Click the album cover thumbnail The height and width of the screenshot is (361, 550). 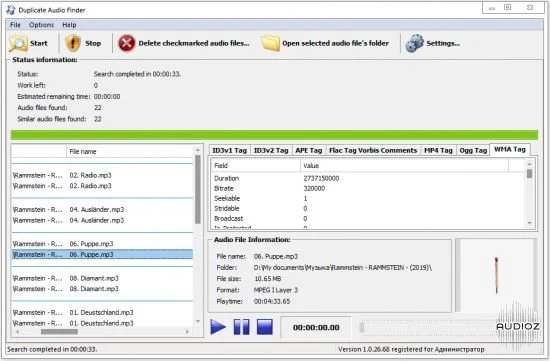point(496,275)
